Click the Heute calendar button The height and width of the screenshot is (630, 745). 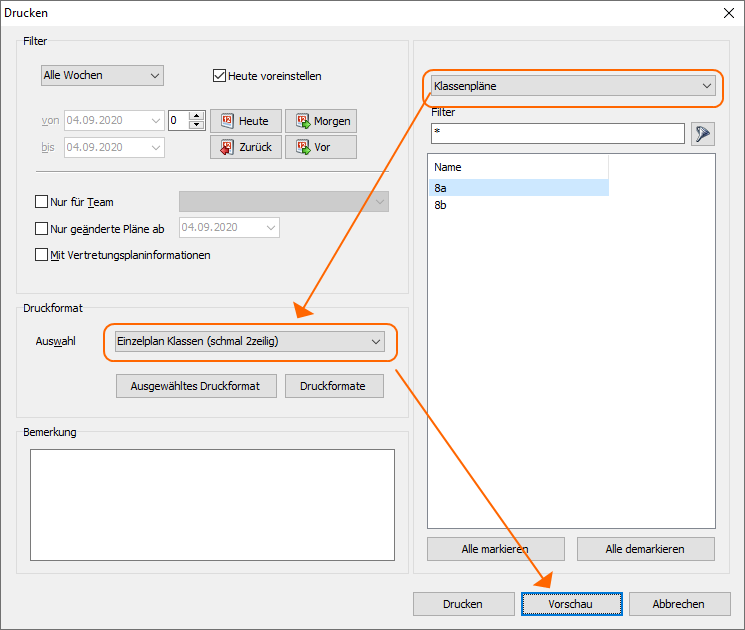coord(246,121)
